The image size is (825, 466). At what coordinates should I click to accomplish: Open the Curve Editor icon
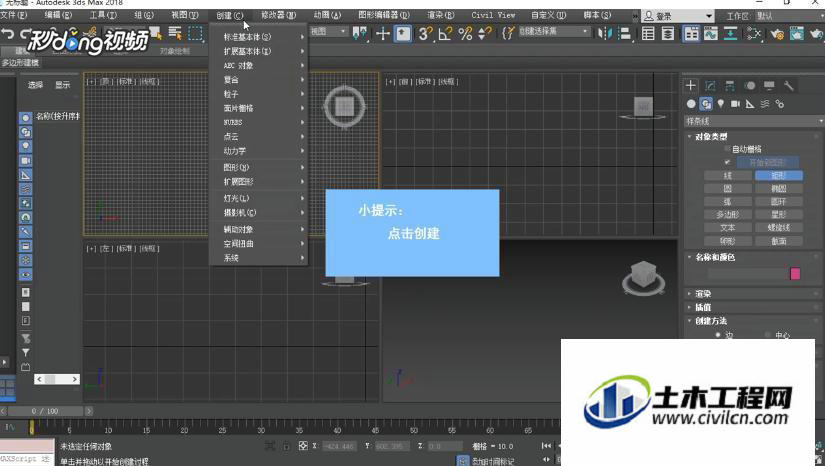pyautogui.click(x=711, y=34)
